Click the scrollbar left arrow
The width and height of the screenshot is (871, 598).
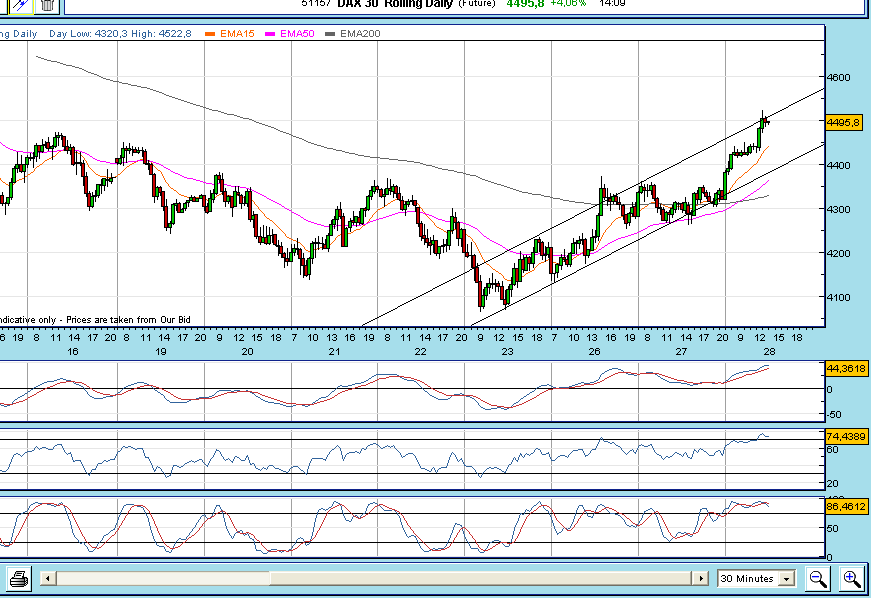48,579
